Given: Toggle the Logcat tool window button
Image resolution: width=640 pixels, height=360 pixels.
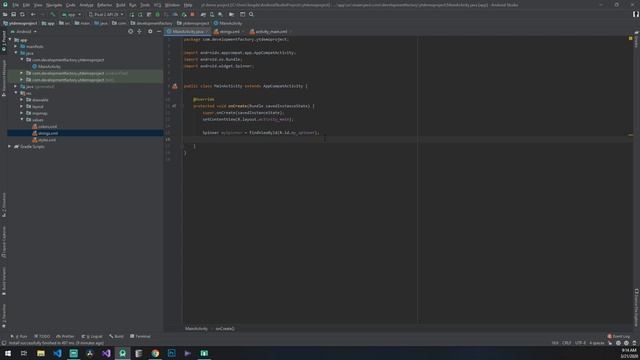Looking at the screenshot, I should (x=92, y=336).
